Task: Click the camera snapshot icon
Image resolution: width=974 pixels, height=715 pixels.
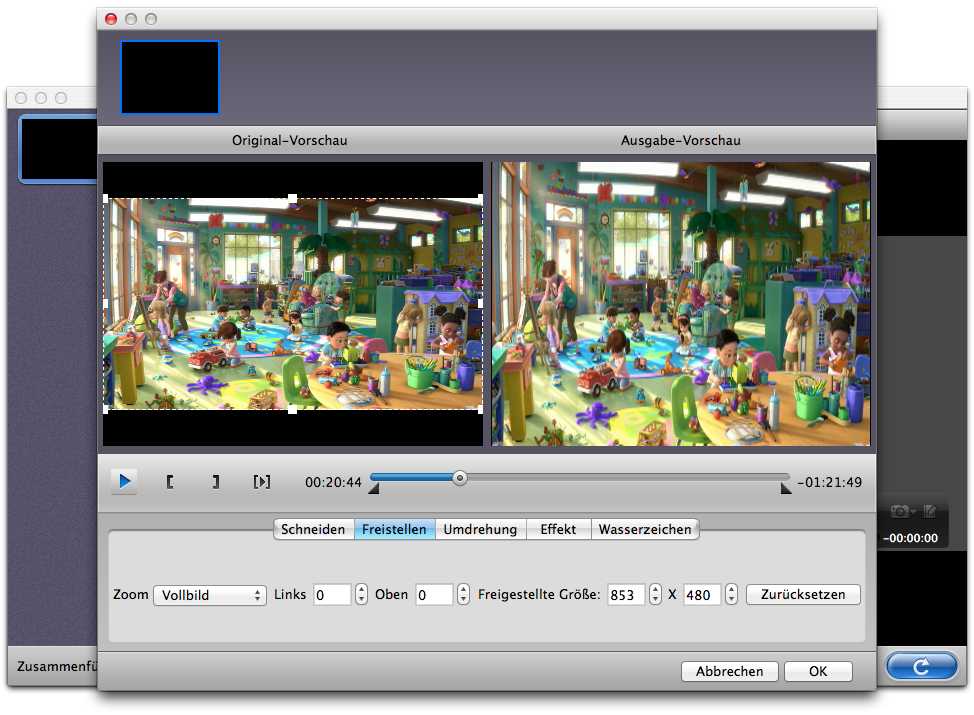Action: pos(901,511)
